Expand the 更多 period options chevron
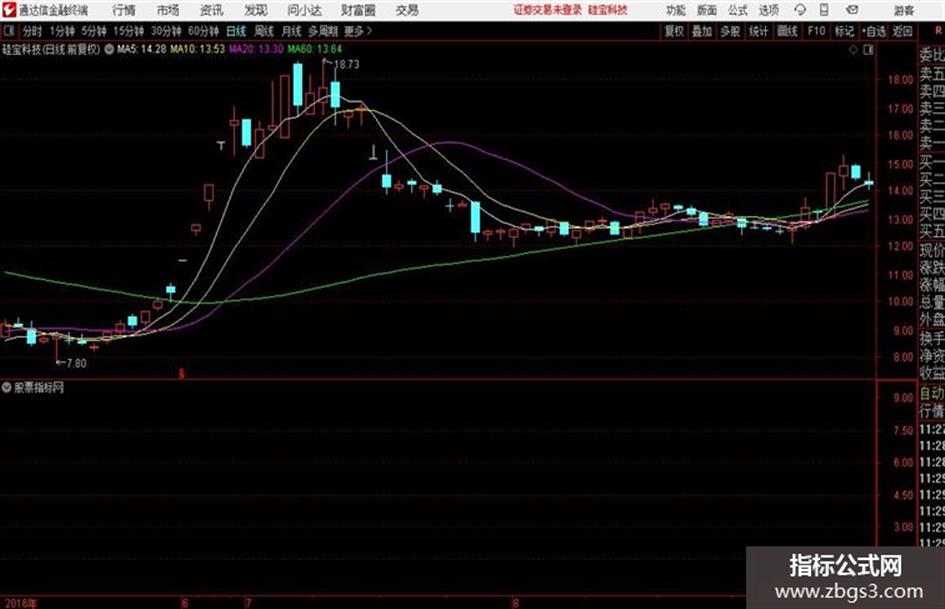 369,31
